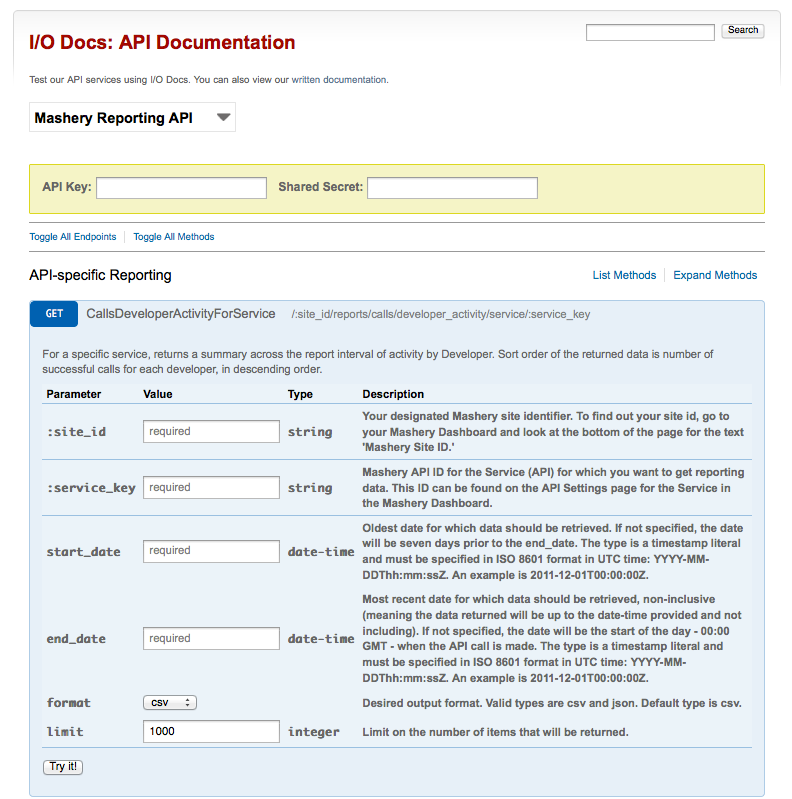
Task: Click the I/O Docs: API Documentation title
Action: (162, 42)
